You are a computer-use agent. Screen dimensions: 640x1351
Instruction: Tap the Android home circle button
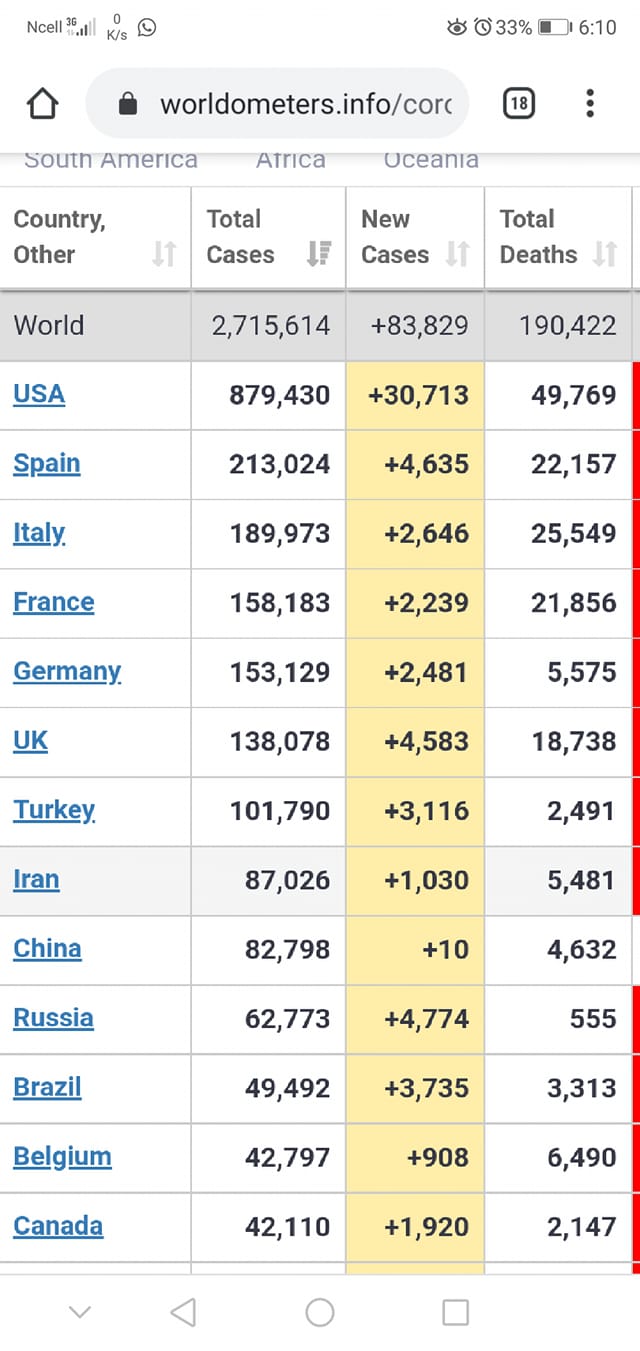click(x=320, y=1312)
